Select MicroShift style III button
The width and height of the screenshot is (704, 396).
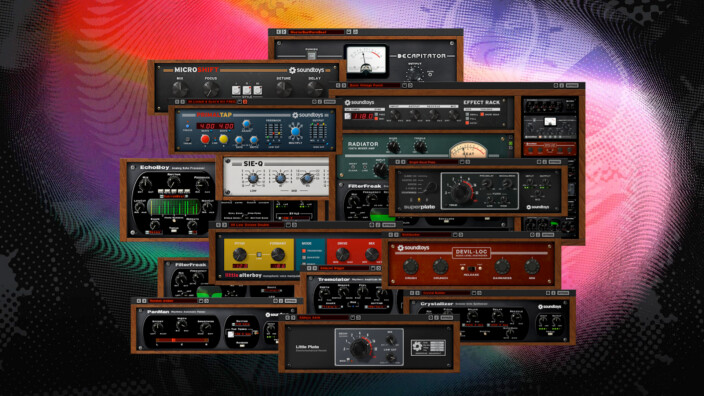[x=258, y=90]
